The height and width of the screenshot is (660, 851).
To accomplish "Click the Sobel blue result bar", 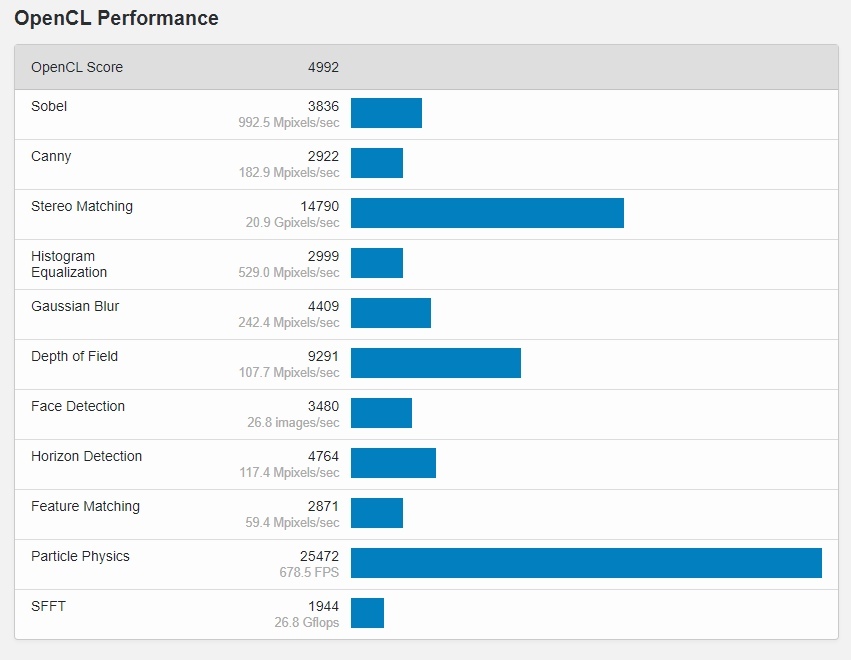I will point(386,113).
